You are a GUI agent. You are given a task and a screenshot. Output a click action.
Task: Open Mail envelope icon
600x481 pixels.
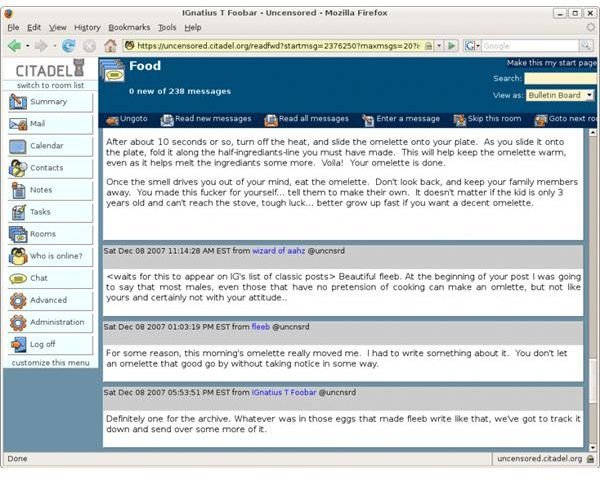tap(18, 124)
